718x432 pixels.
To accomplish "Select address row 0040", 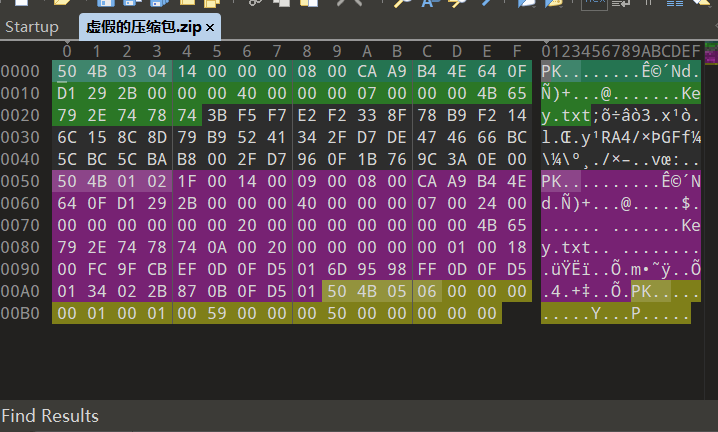I will [20, 159].
